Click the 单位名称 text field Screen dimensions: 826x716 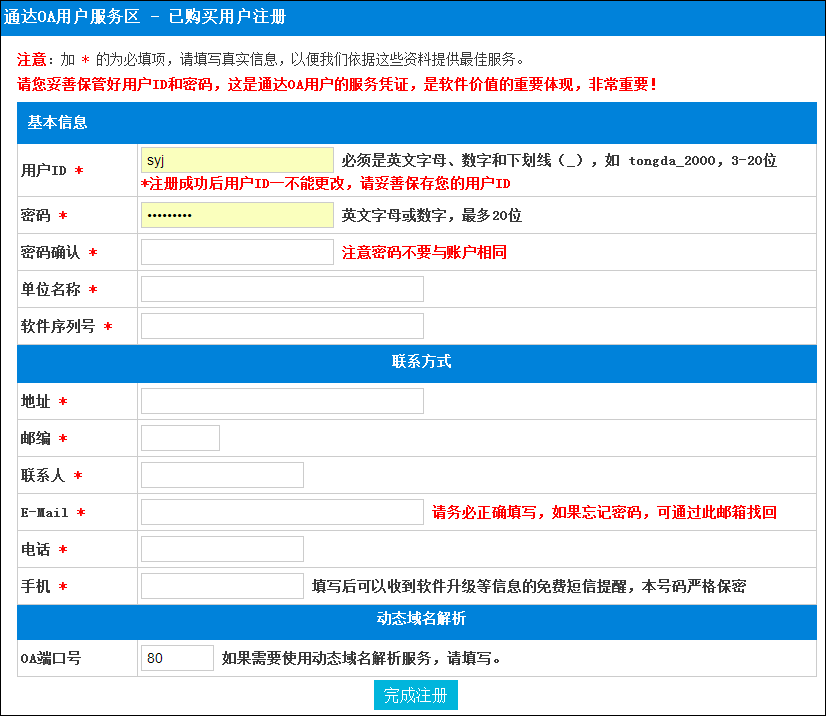point(282,289)
